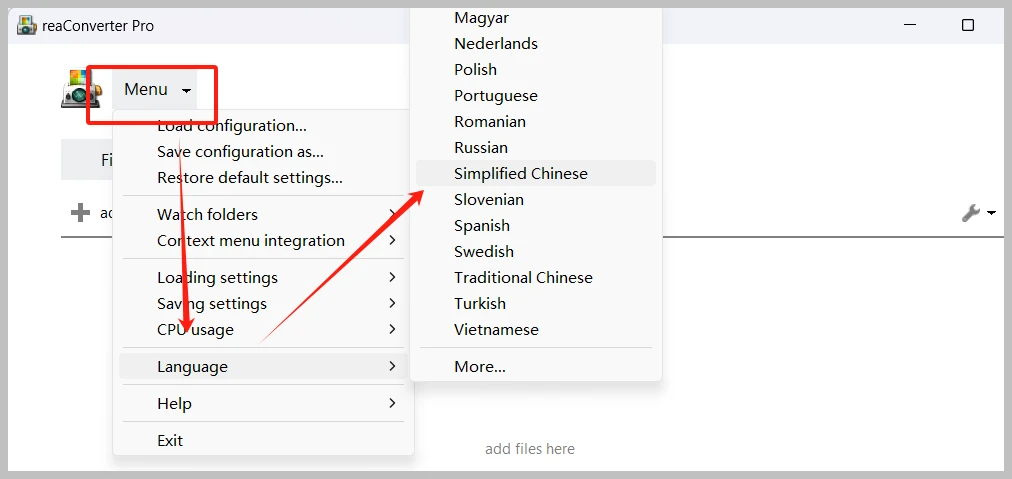Open the Menu dropdown button
The height and width of the screenshot is (479, 1012).
coord(155,90)
